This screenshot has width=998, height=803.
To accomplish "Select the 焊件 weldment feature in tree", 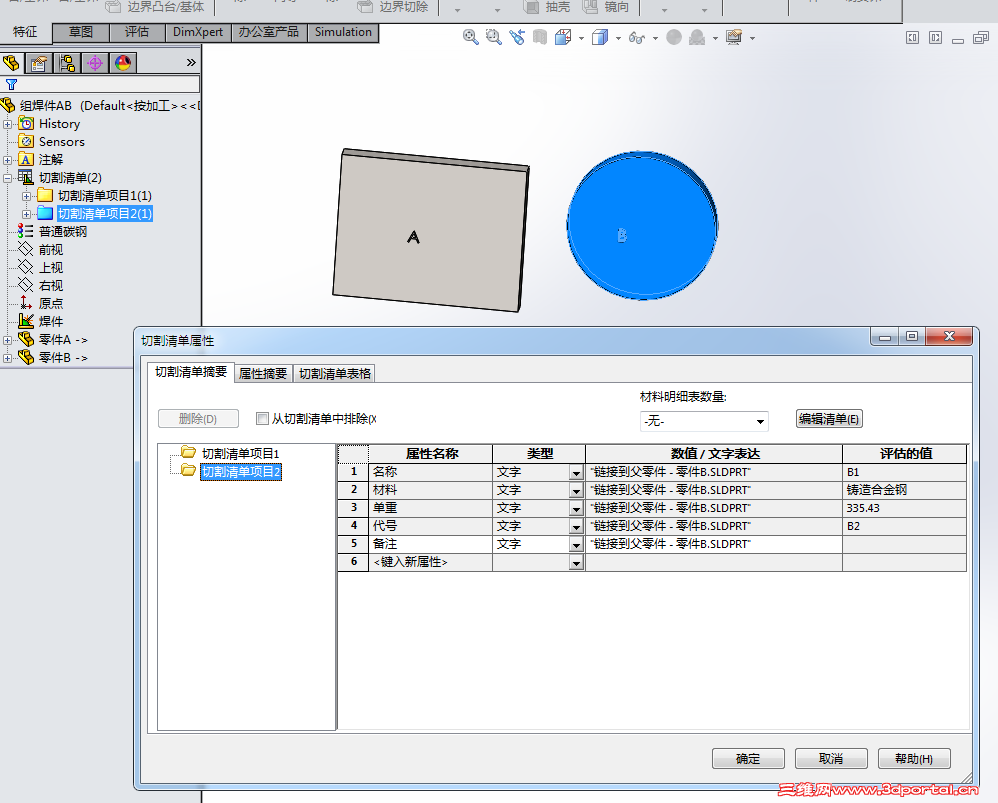I will click(51, 321).
